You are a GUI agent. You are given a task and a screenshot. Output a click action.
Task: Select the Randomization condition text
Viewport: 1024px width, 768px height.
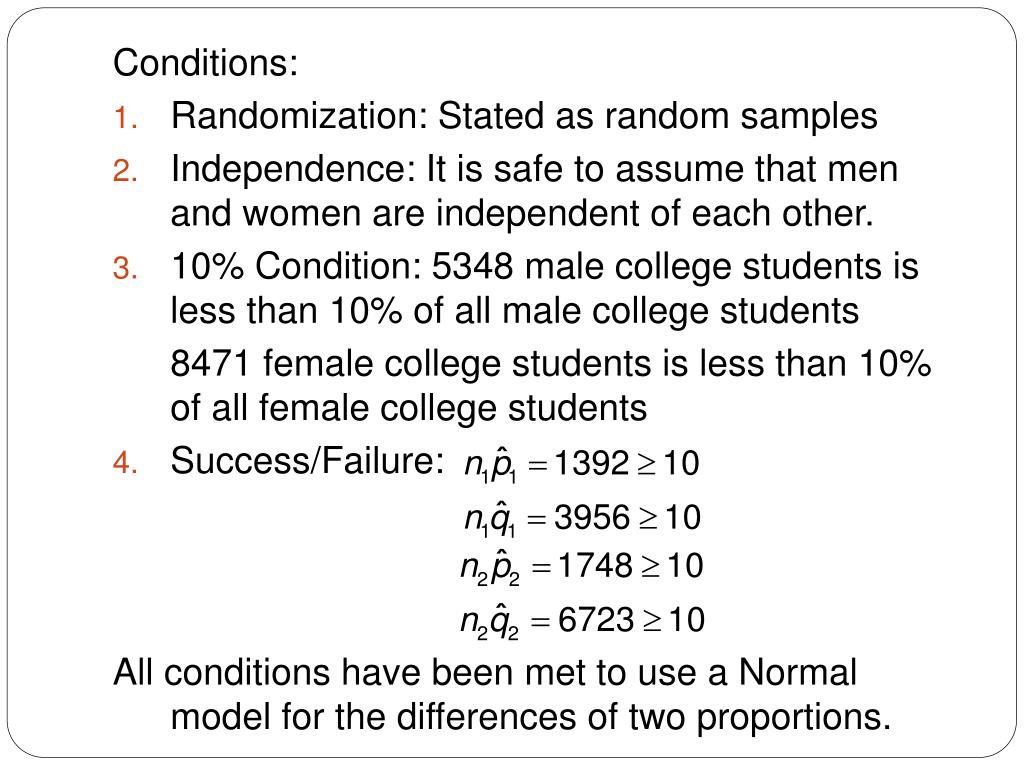point(524,116)
